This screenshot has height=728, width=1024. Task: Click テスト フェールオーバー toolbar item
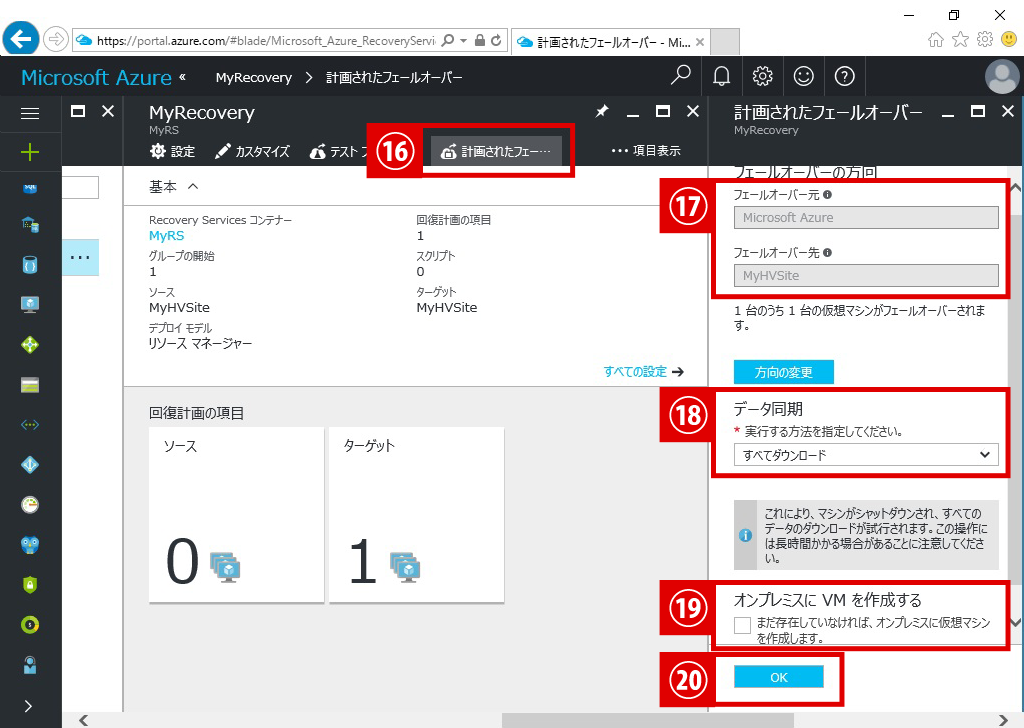[338, 151]
